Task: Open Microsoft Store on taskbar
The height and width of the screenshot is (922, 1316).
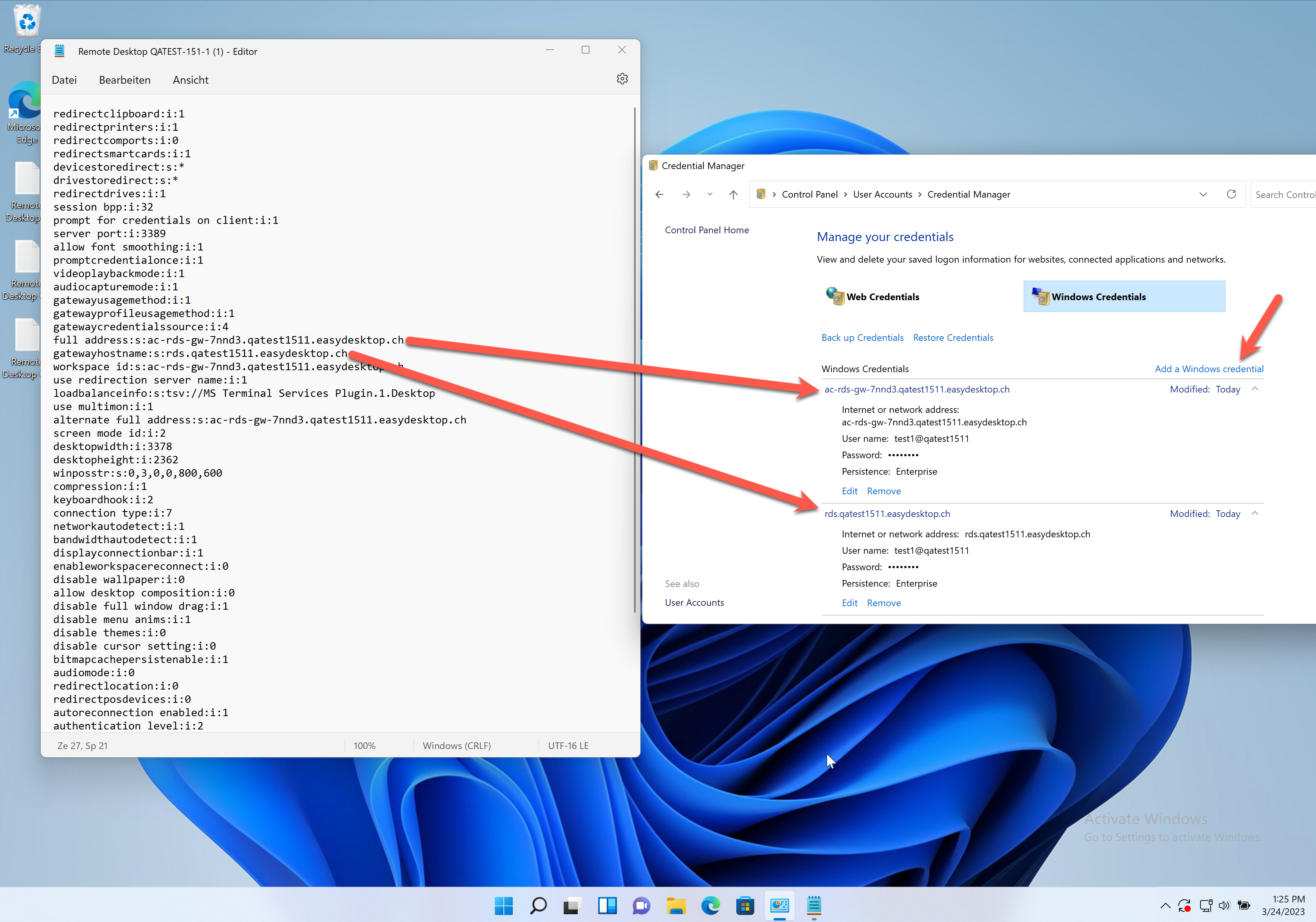Action: (745, 906)
